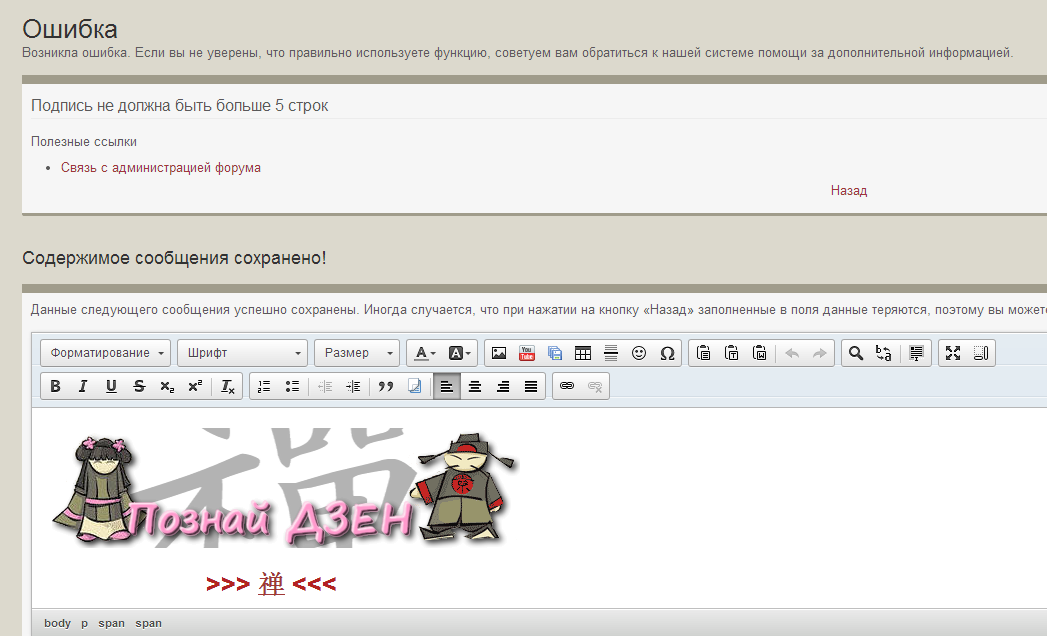Screen dimensions: 1047x636
Task: Insert a numbered list
Action: (264, 386)
